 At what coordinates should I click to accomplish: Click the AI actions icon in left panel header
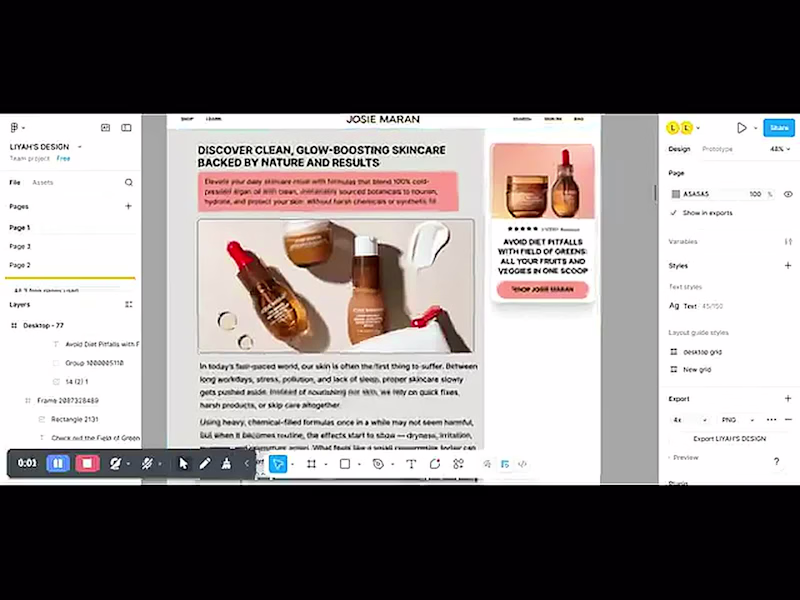pyautogui.click(x=106, y=128)
